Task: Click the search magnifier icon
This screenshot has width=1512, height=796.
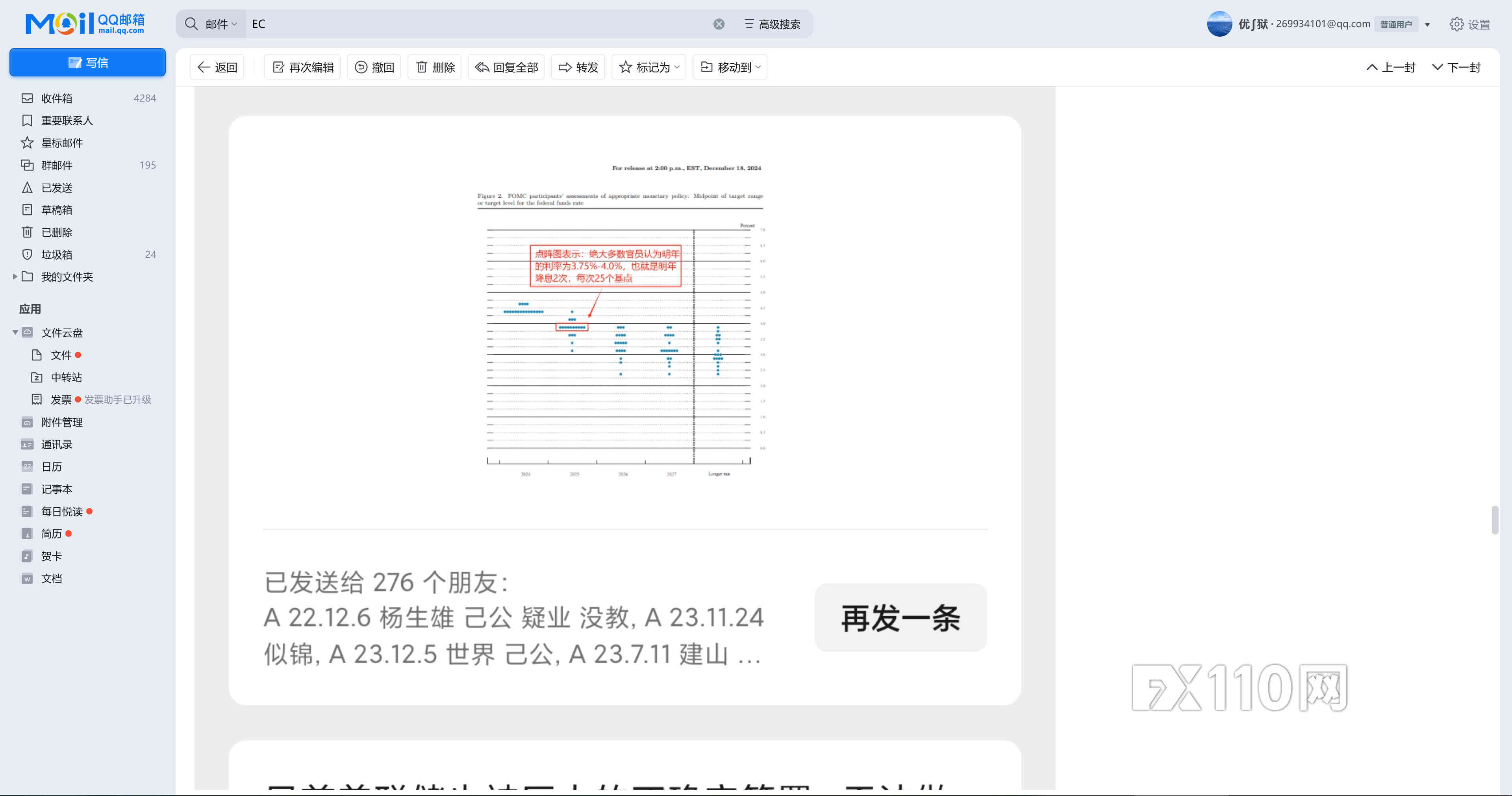Action: [191, 24]
